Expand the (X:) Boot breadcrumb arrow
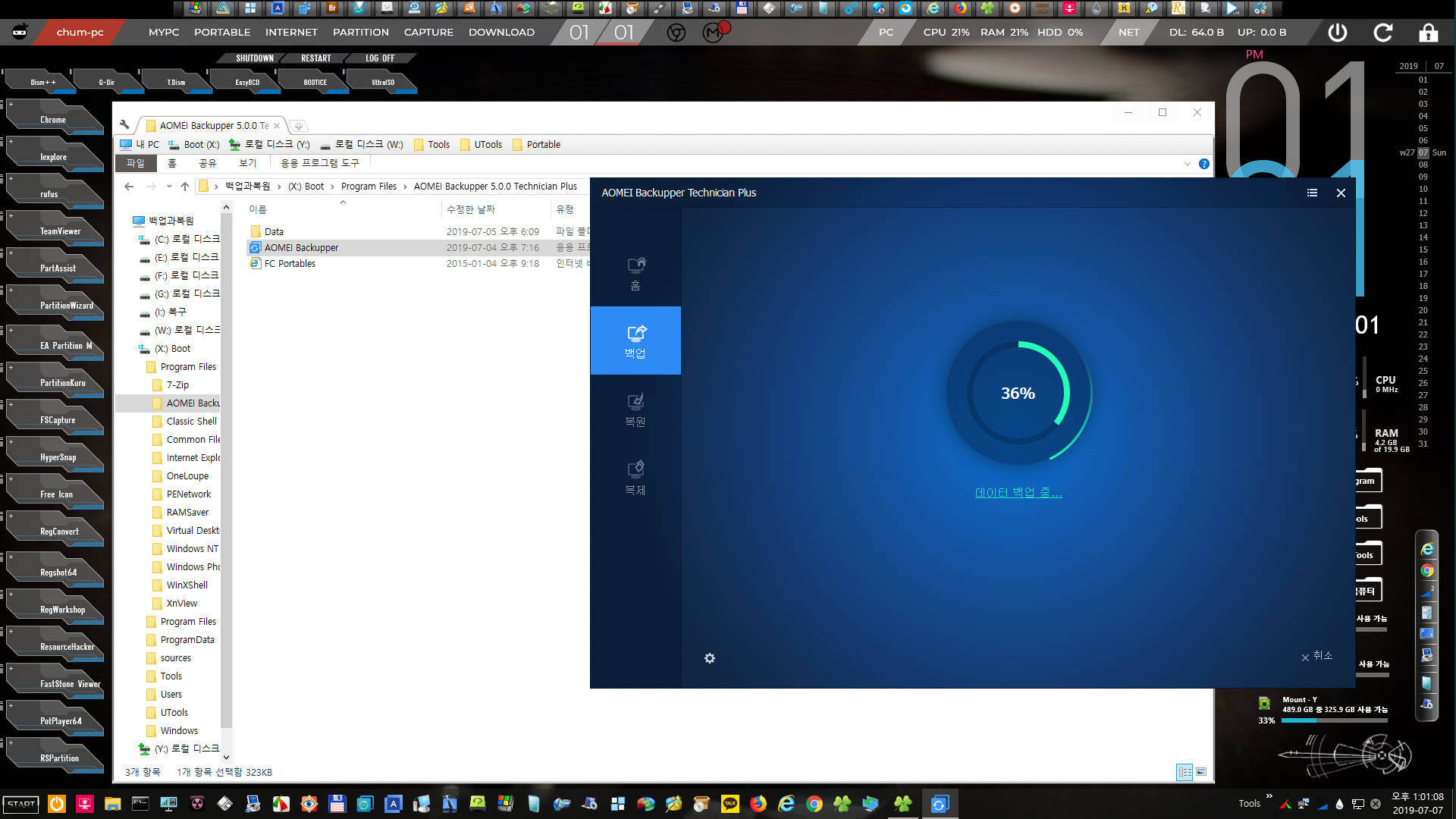1456x819 pixels. coord(332,187)
